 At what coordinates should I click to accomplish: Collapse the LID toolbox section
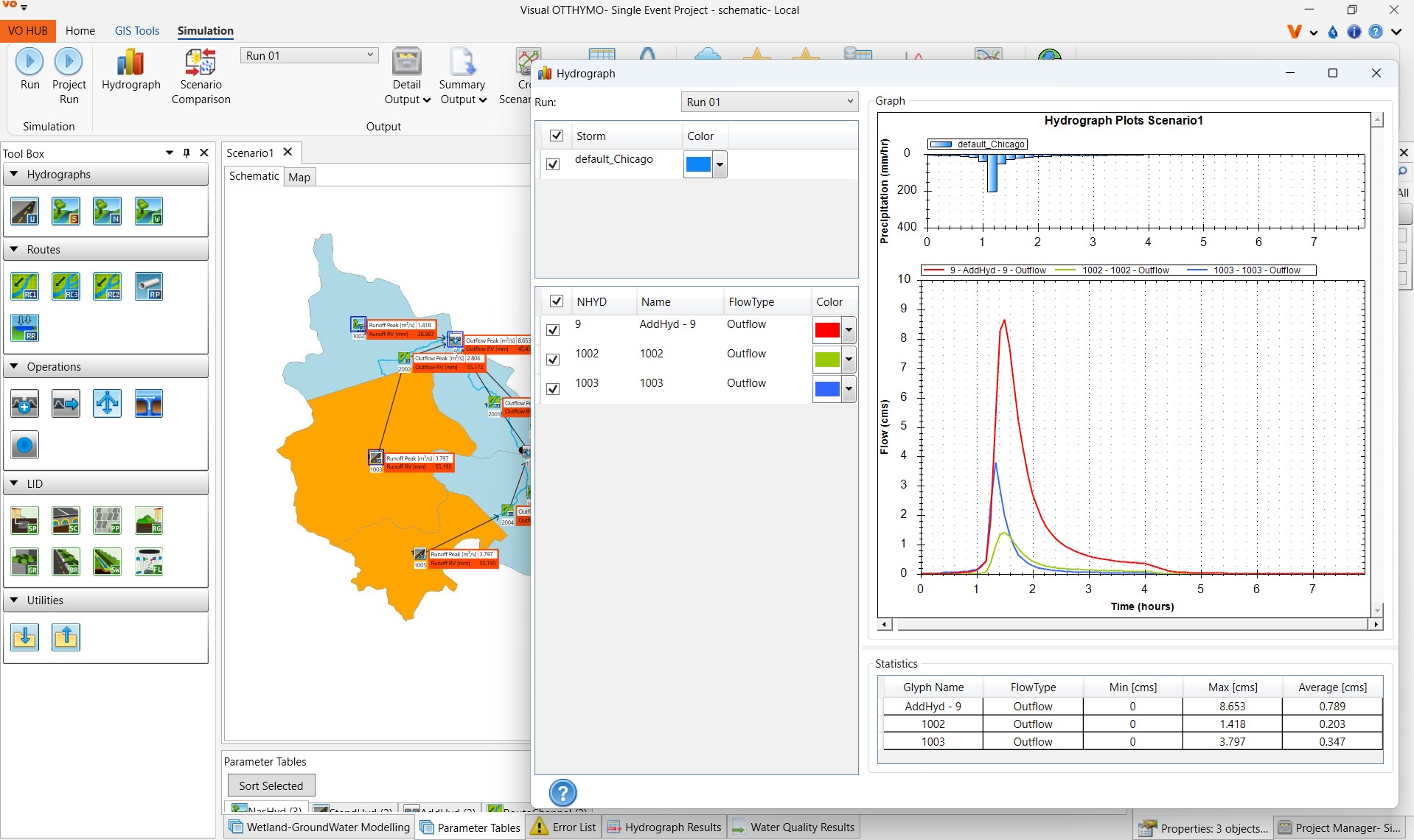[x=14, y=484]
